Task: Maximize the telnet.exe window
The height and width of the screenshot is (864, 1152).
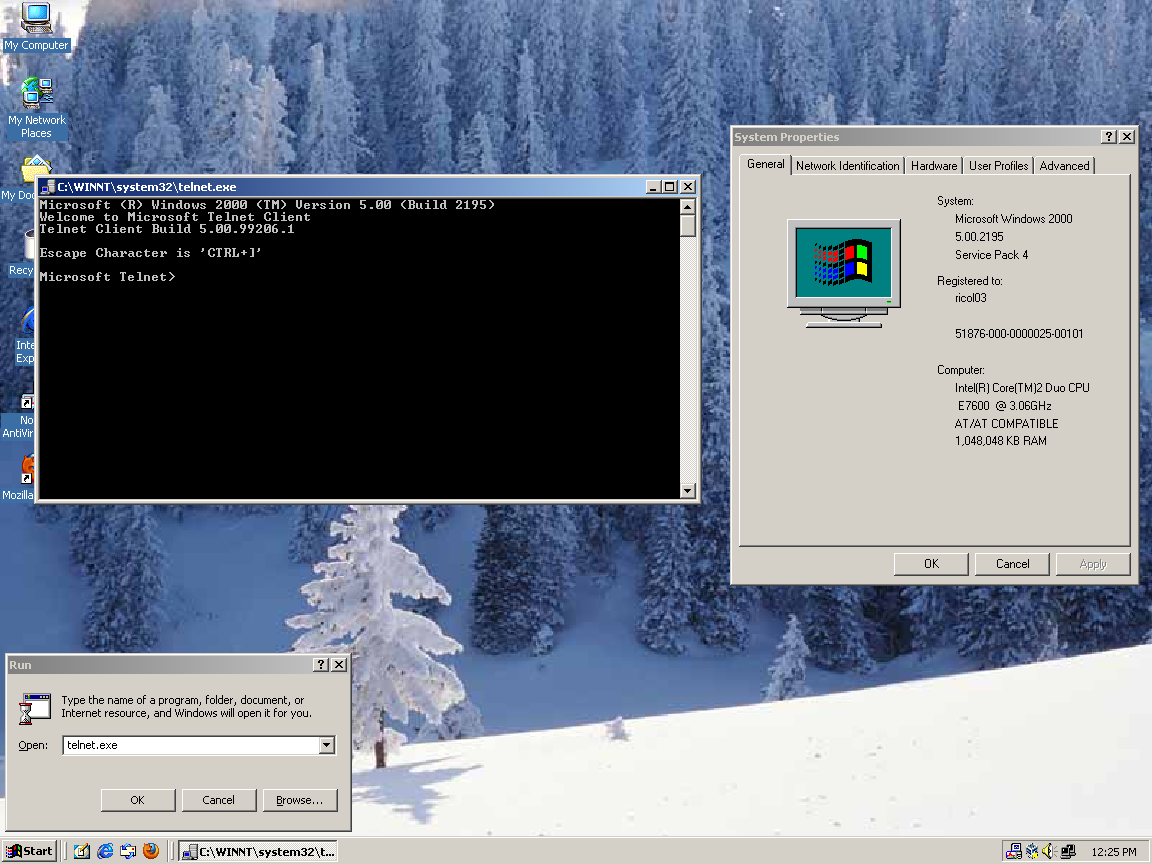Action: [x=669, y=187]
